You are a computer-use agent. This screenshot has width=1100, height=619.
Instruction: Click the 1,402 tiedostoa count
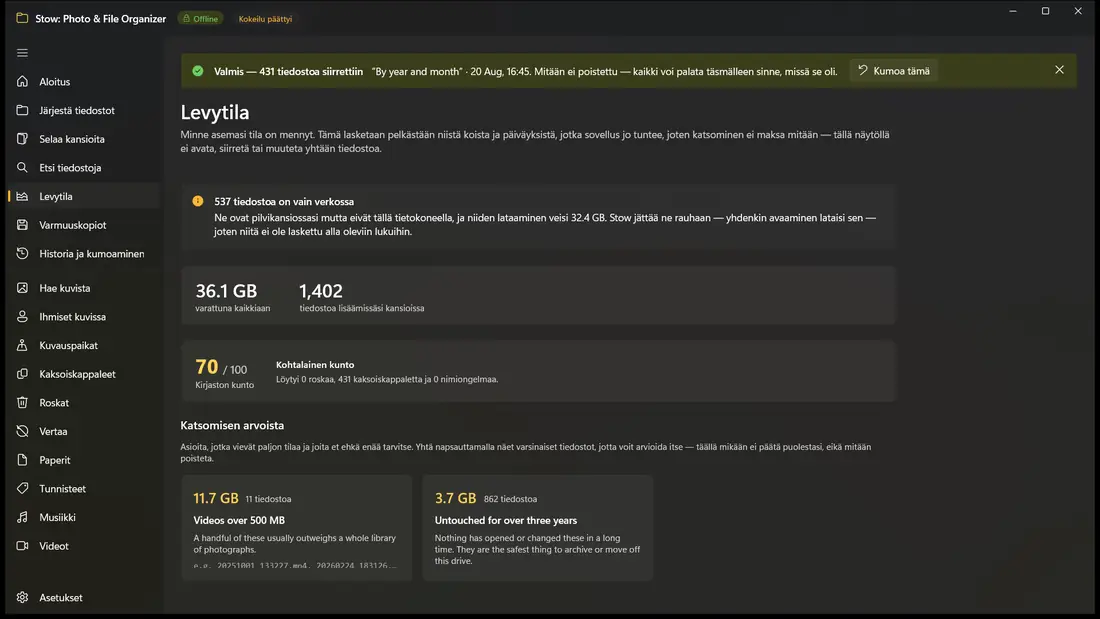point(361,296)
